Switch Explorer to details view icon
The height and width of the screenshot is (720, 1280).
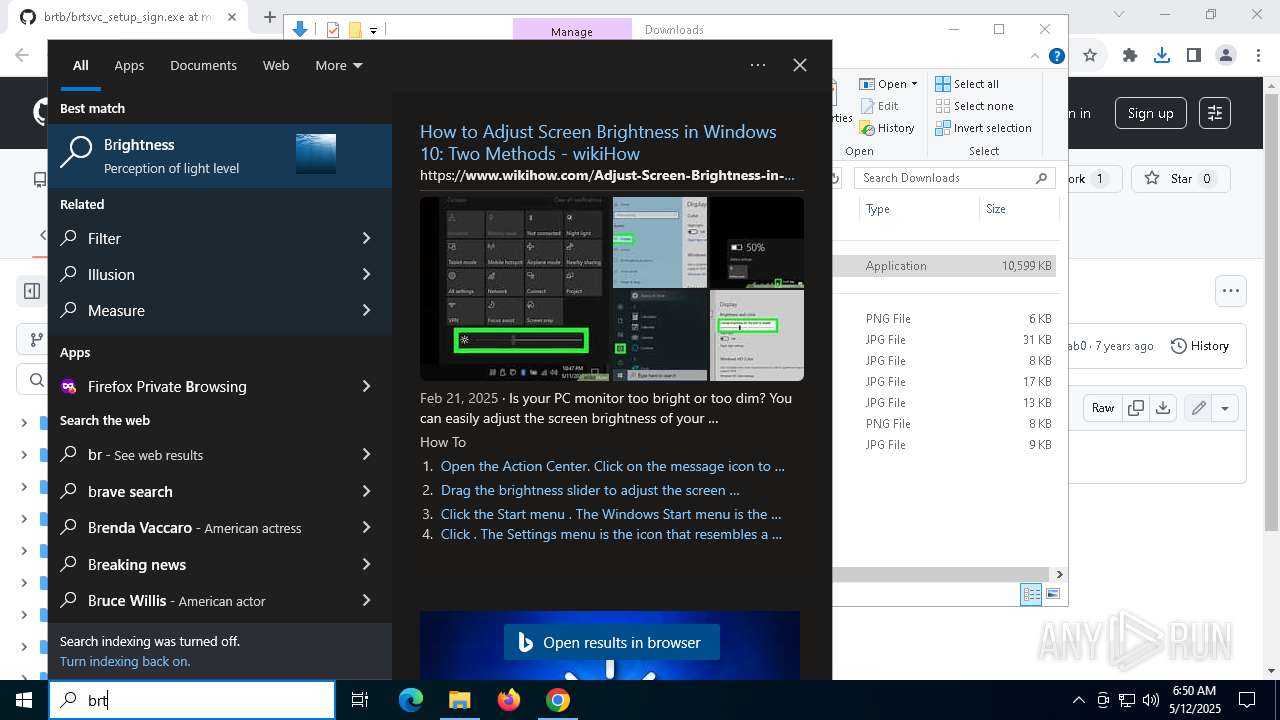pyautogui.click(x=1031, y=594)
